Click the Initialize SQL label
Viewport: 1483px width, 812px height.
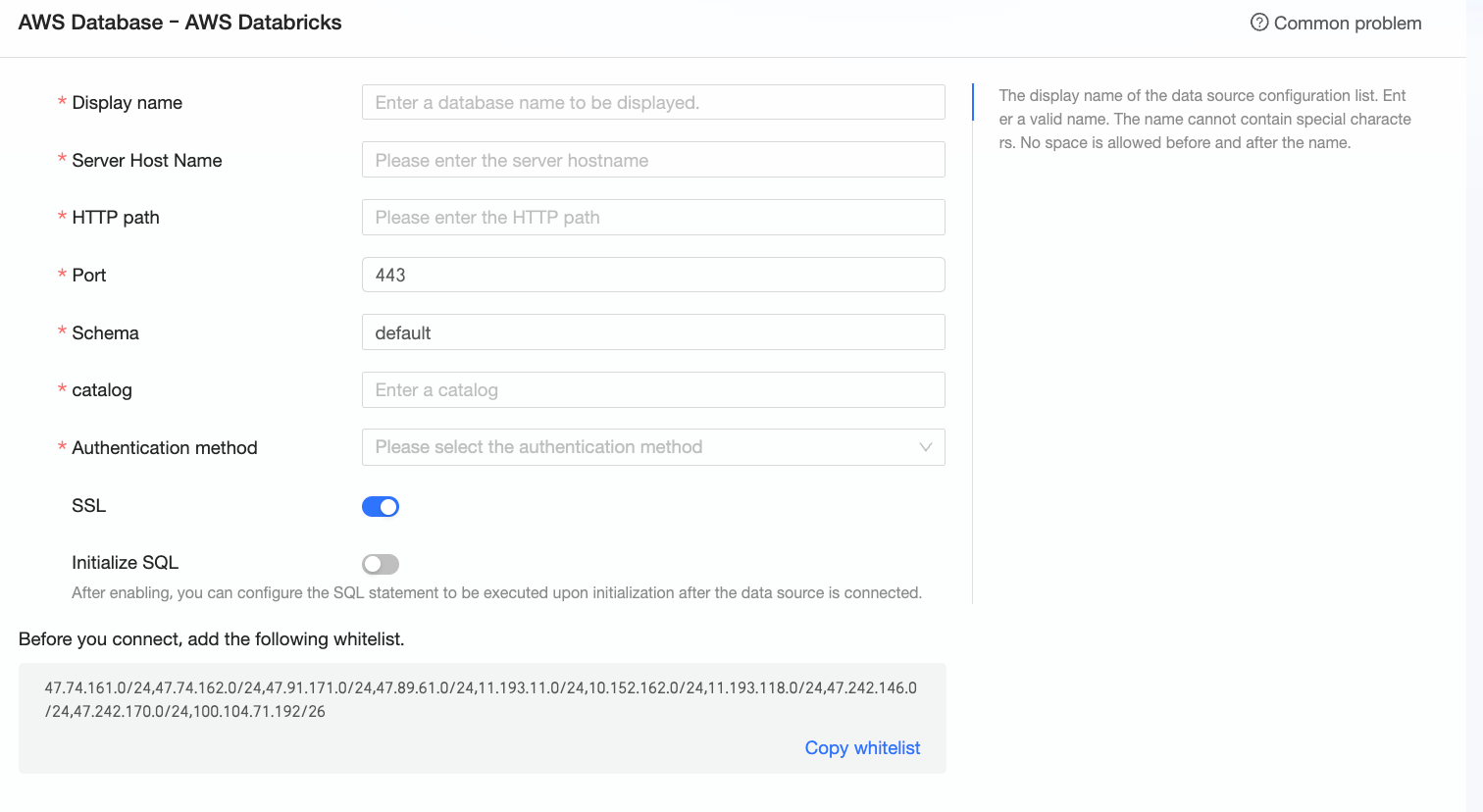click(125, 563)
